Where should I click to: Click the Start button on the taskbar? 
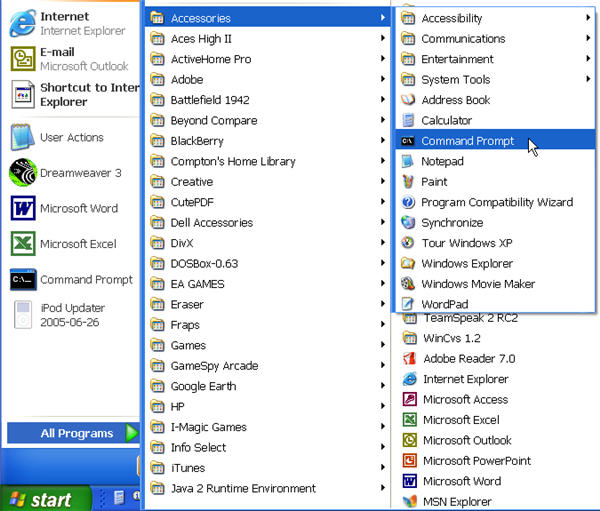pos(46,499)
